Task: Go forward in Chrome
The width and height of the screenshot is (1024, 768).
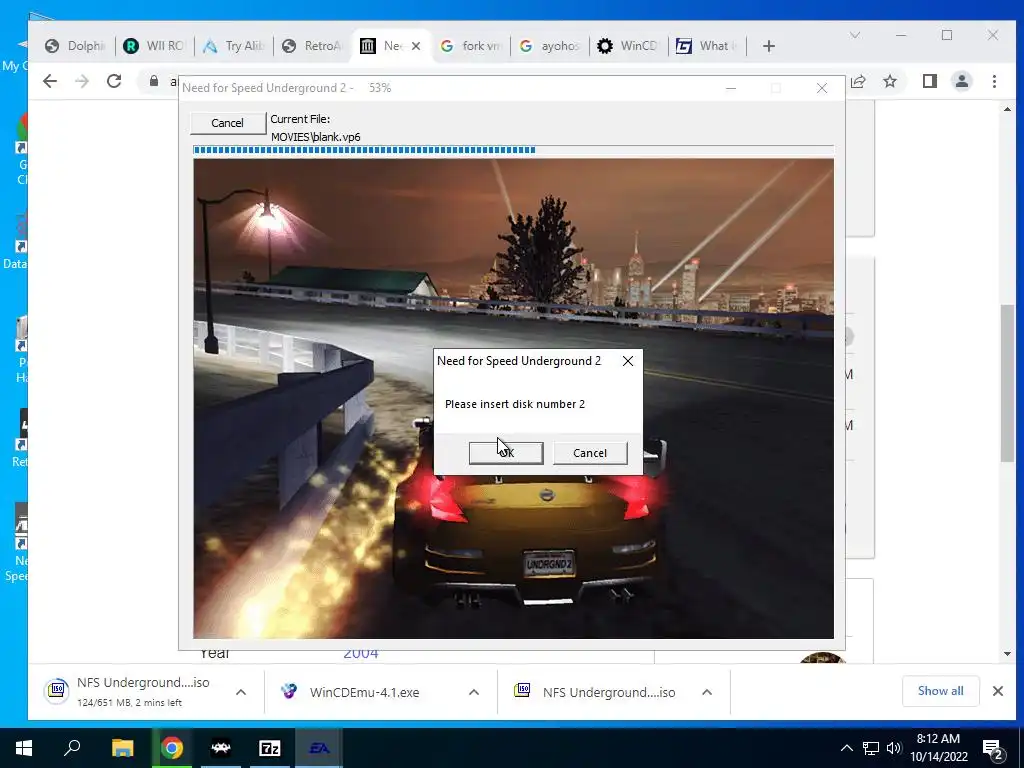Action: [82, 81]
